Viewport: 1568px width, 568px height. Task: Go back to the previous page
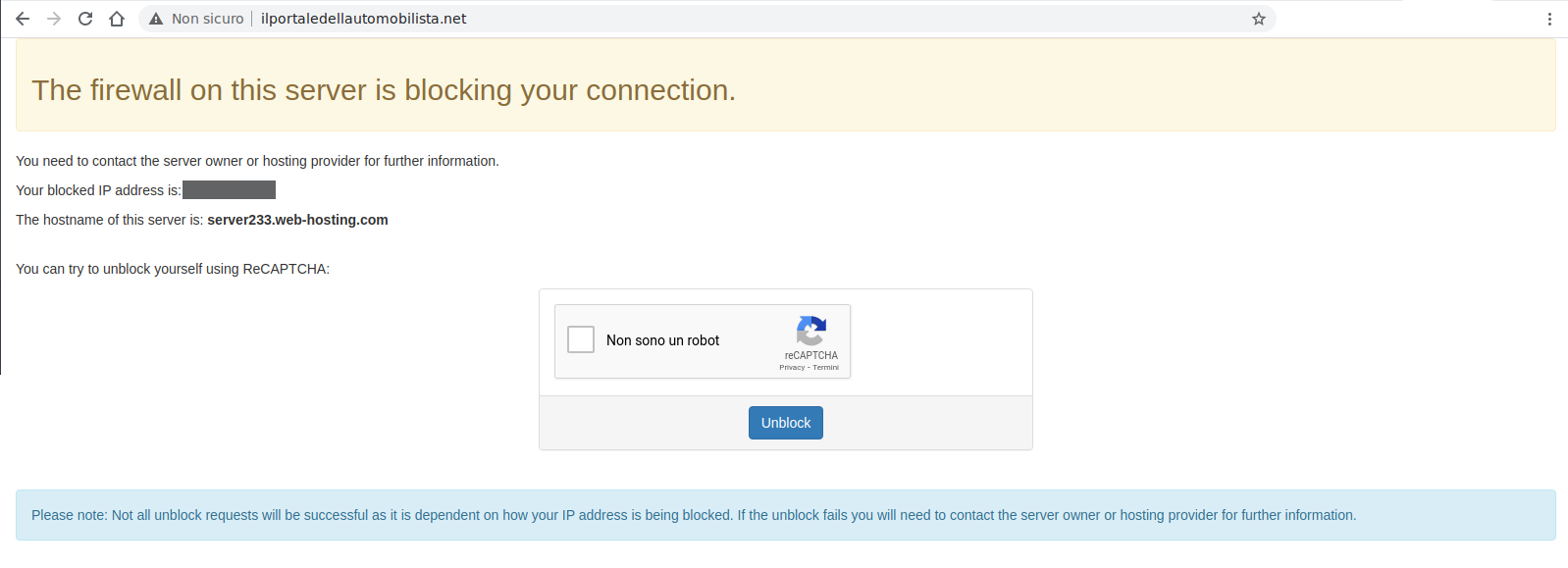click(x=23, y=19)
